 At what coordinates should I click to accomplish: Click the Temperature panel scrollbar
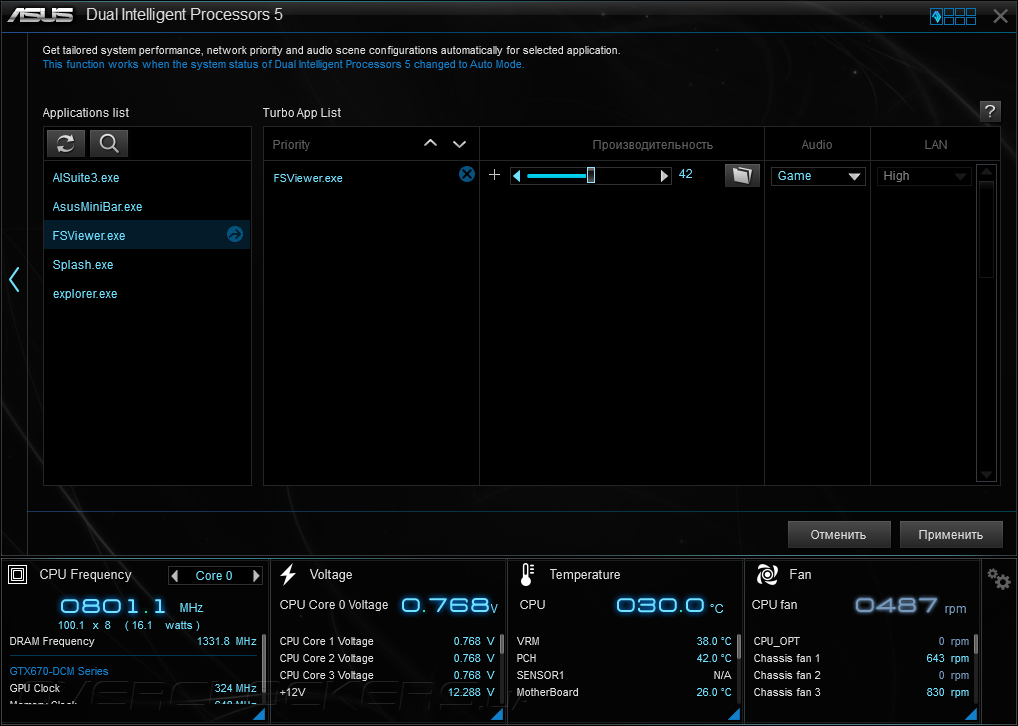739,645
